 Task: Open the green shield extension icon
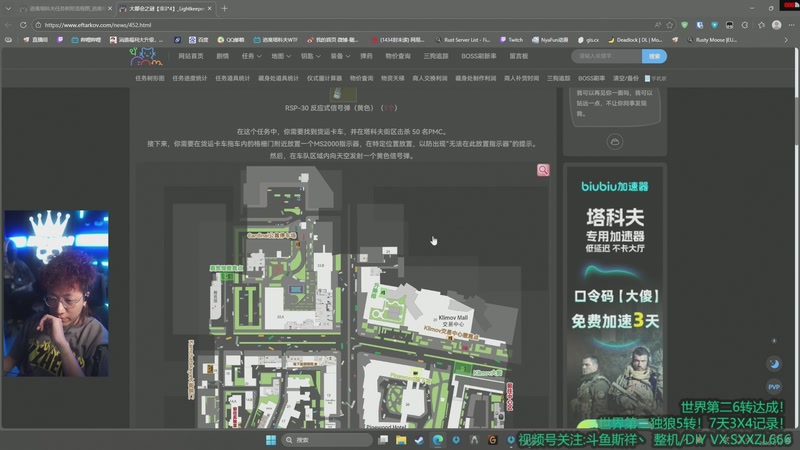click(x=685, y=25)
